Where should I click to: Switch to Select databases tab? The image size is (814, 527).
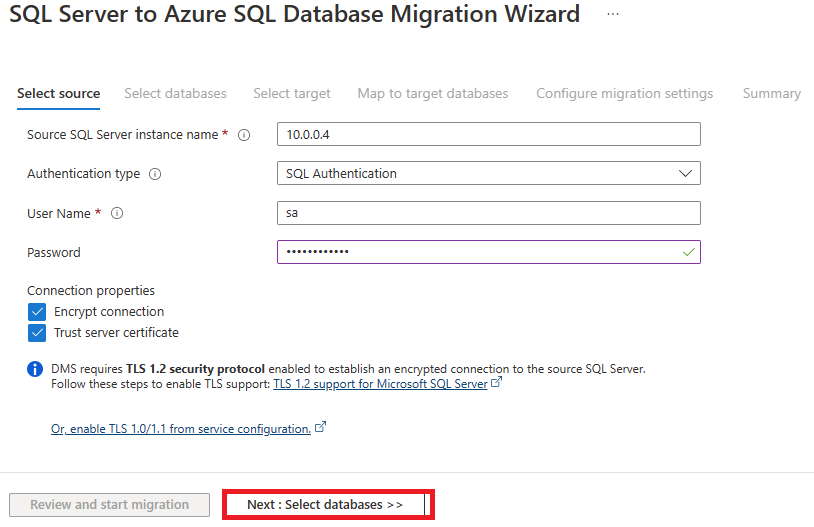tap(175, 93)
